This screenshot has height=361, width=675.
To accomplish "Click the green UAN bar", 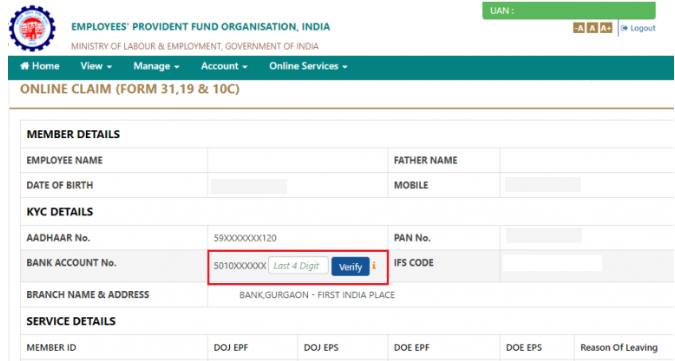I will [569, 11].
